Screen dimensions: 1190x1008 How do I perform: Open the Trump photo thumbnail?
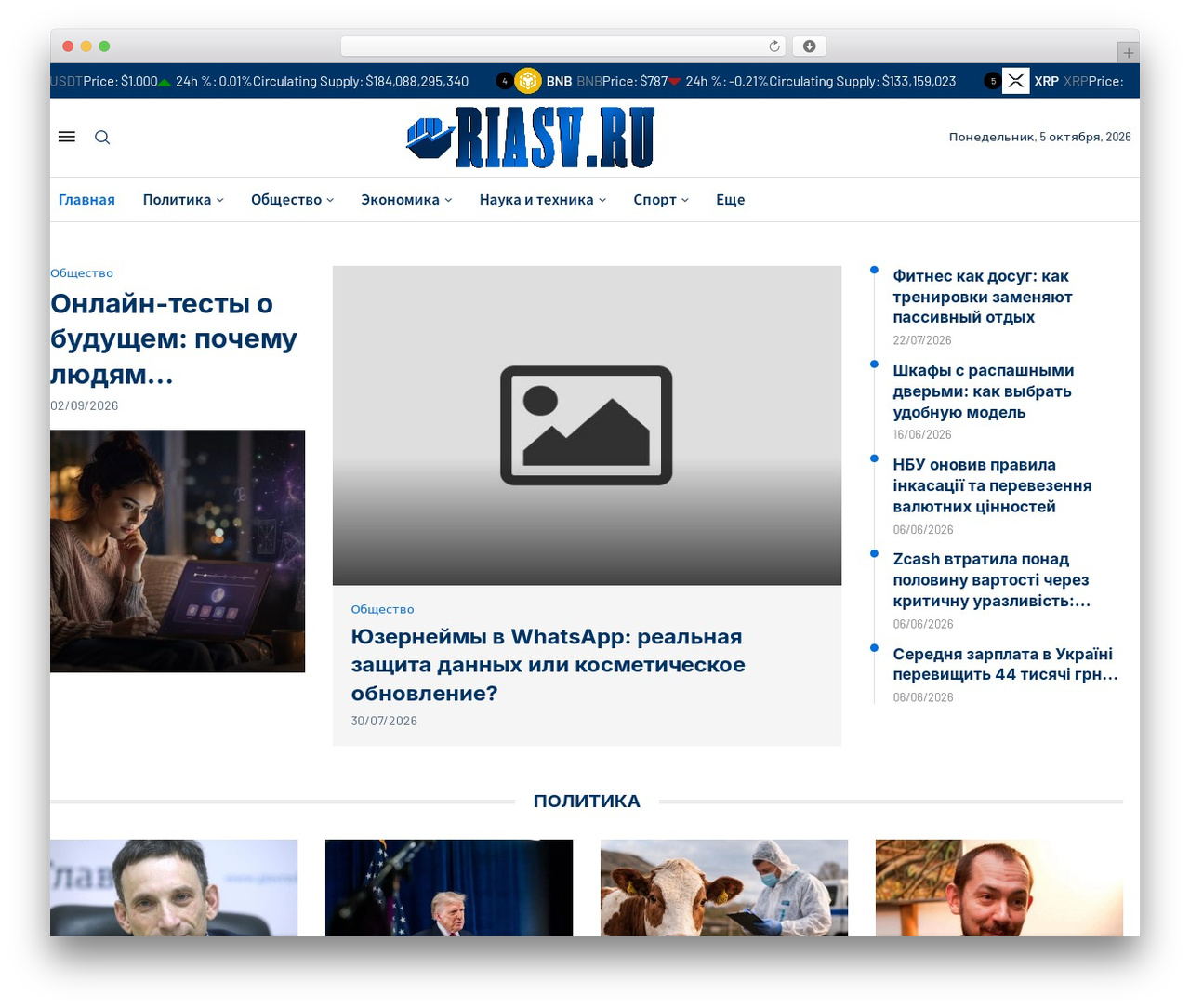coord(449,888)
